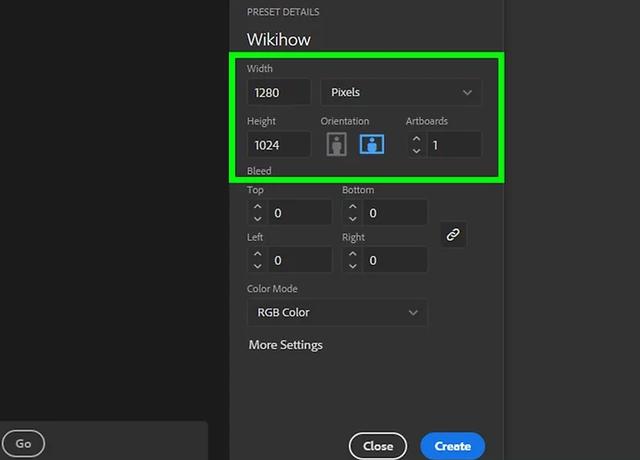
Task: Increase Bottom bleed with up arrow
Action: click(x=353, y=207)
